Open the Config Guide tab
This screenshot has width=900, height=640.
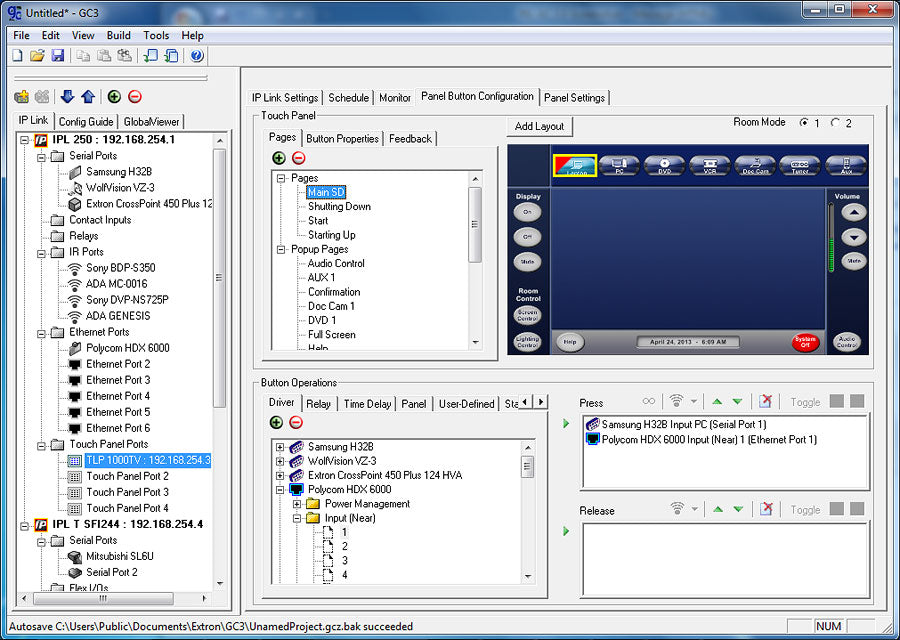(86, 122)
